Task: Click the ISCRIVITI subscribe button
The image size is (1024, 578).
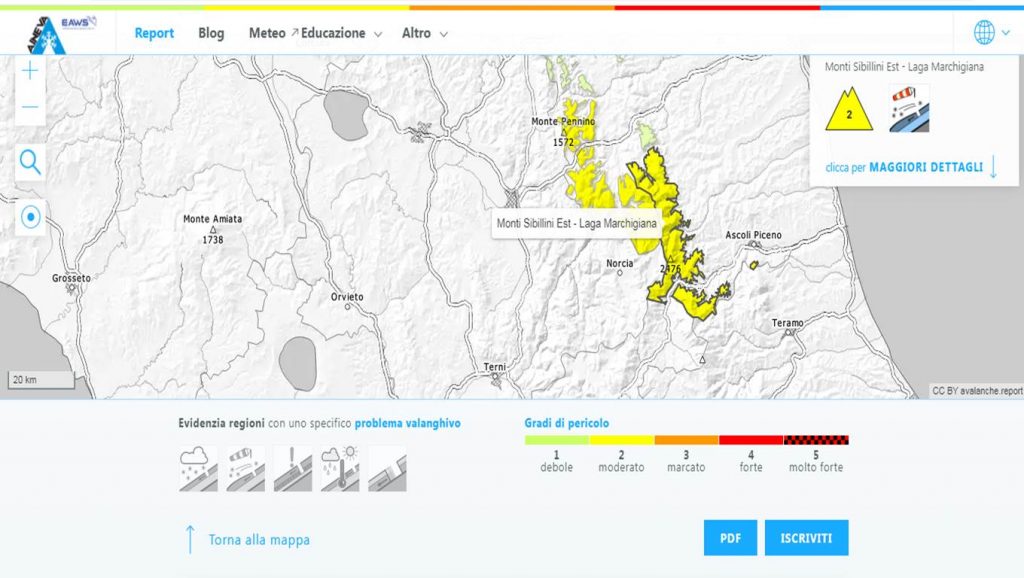Action: (806, 538)
